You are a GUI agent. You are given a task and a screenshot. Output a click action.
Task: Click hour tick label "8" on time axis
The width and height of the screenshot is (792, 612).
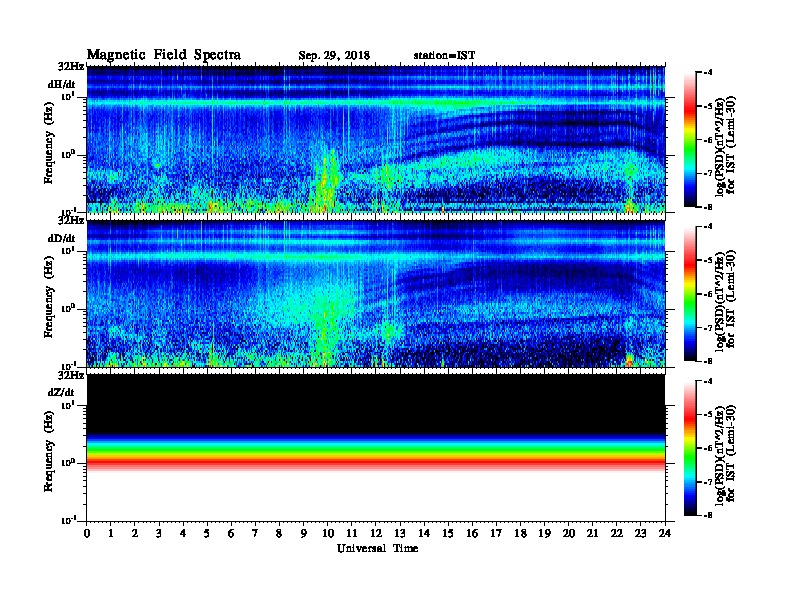(x=279, y=533)
